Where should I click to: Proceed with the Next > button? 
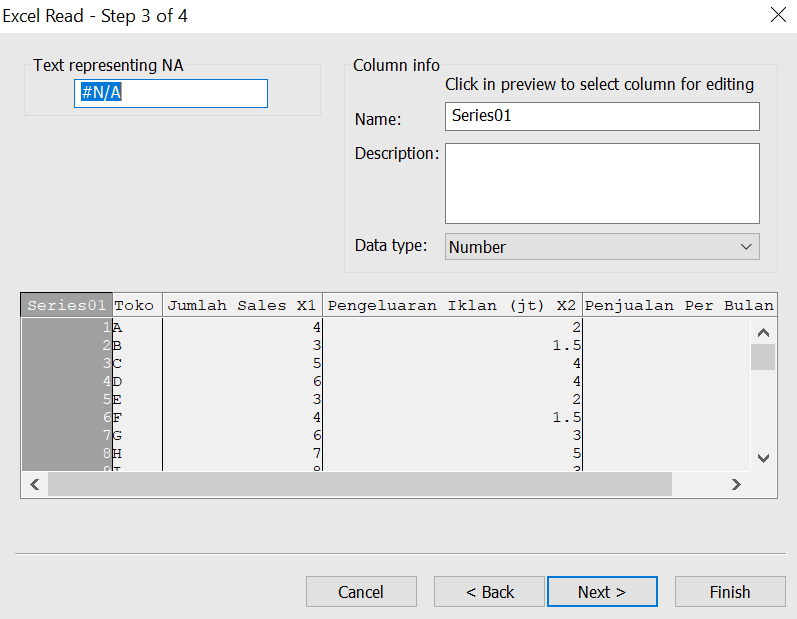click(x=602, y=592)
